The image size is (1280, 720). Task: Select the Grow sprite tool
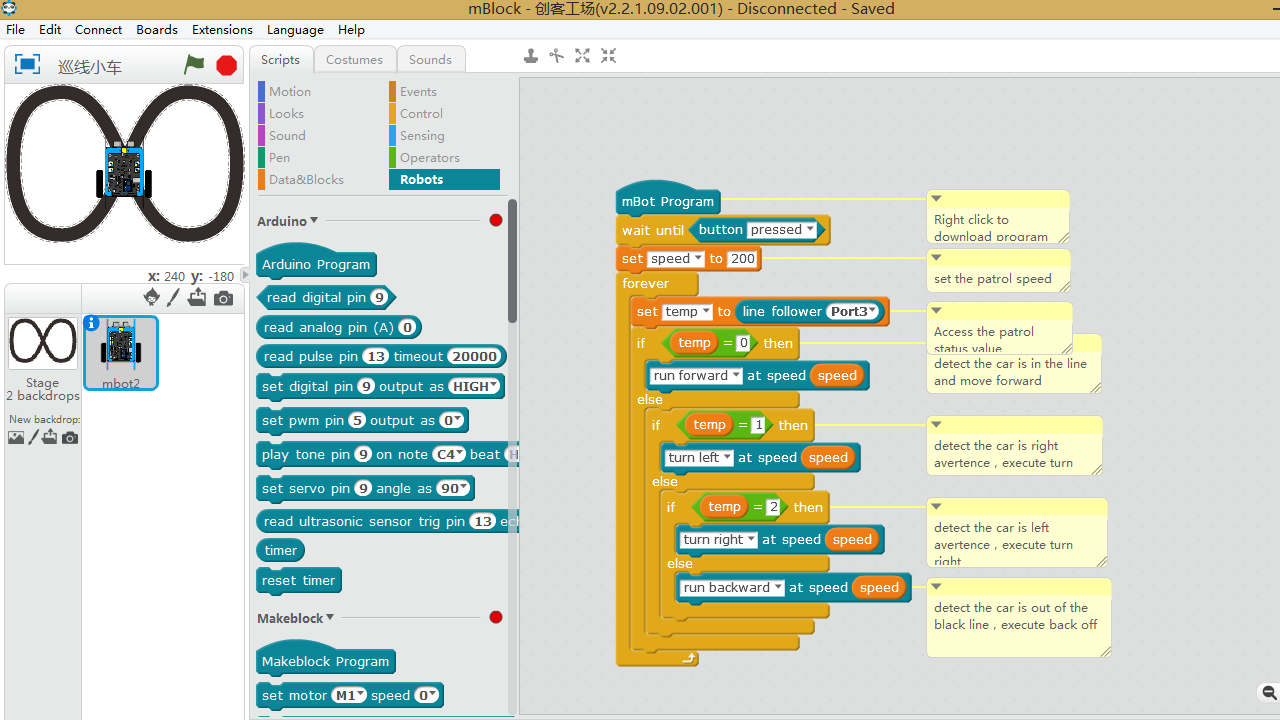pos(582,56)
